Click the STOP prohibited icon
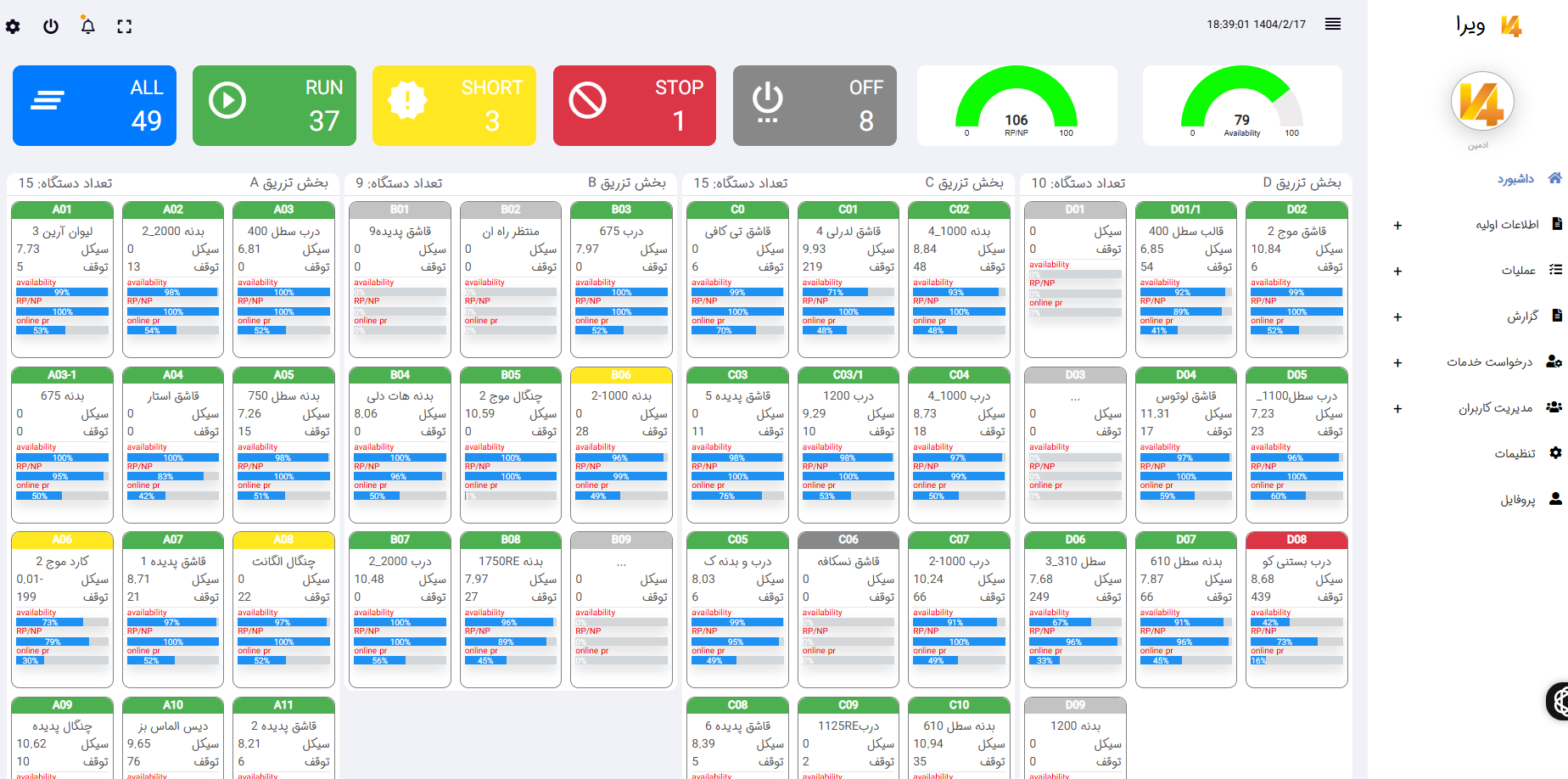This screenshot has width=1568, height=779. point(587,100)
